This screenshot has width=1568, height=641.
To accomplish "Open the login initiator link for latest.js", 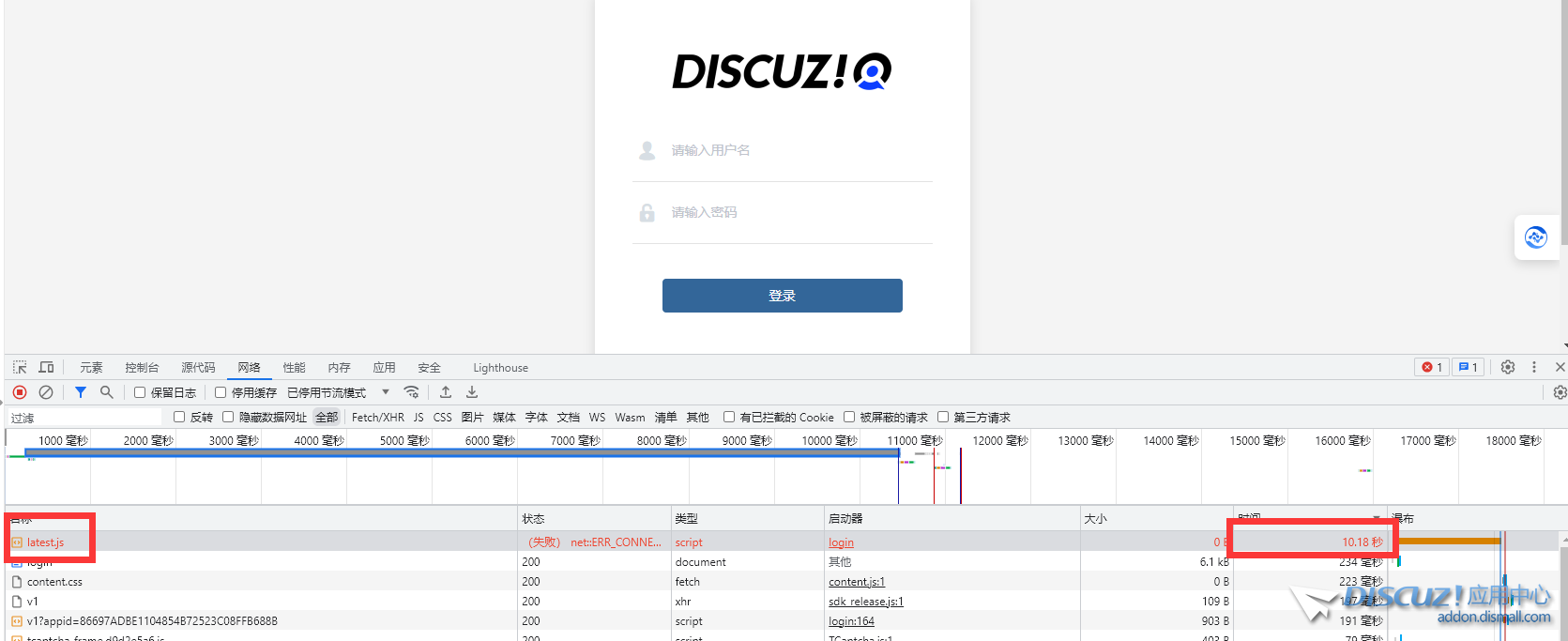I will tap(841, 542).
